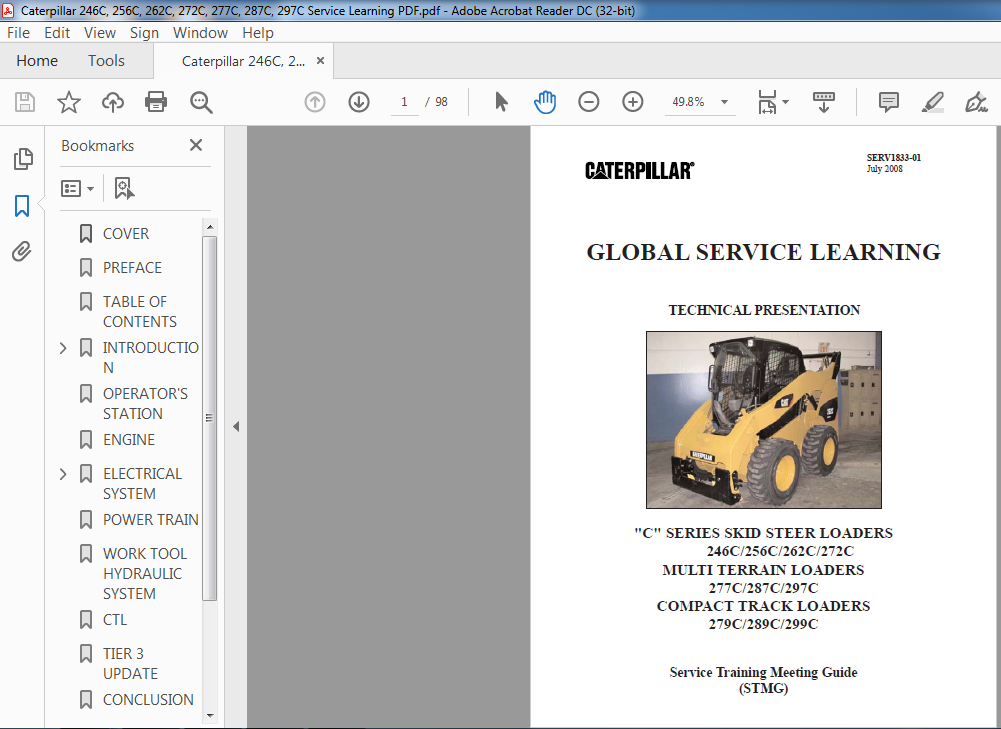Image resolution: width=1001 pixels, height=729 pixels.
Task: Open the Window menu
Action: pyautogui.click(x=200, y=33)
